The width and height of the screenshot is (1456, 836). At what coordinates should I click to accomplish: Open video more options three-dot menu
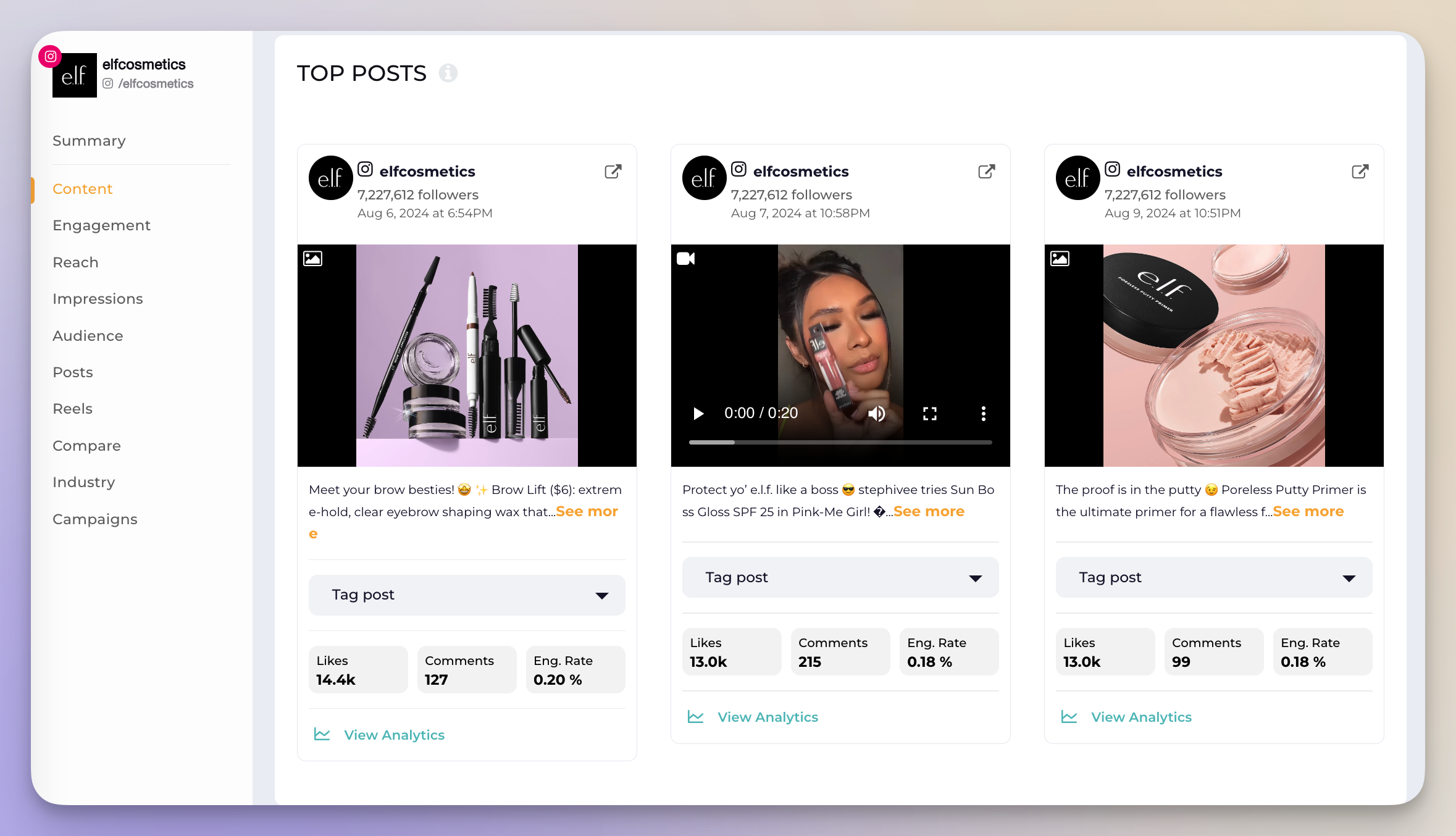point(984,413)
